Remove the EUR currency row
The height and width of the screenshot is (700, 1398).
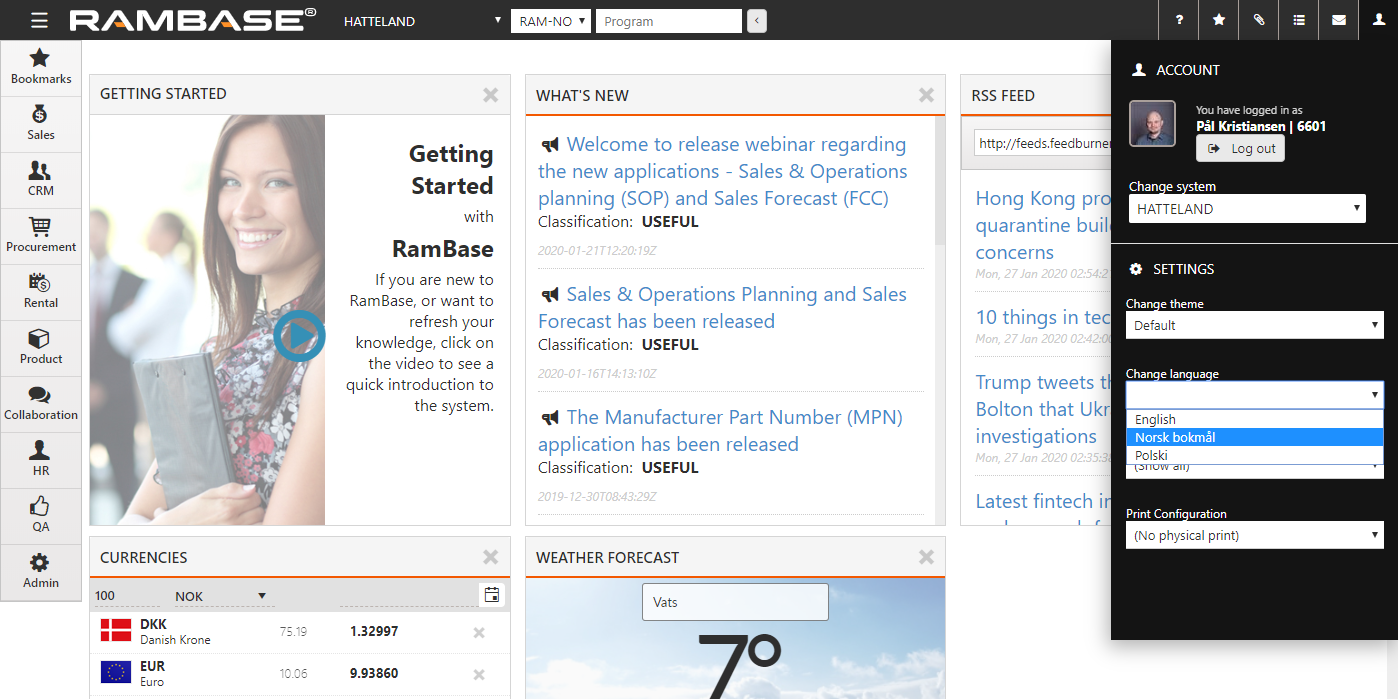tap(479, 674)
